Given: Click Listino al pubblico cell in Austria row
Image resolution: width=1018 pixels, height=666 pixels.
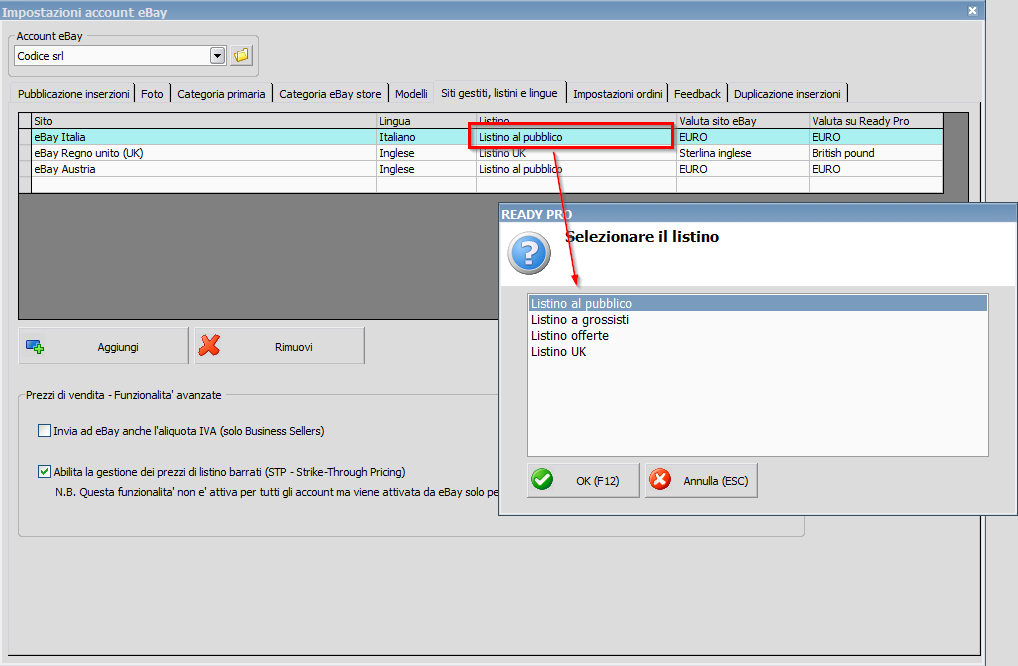Looking at the screenshot, I should click(x=576, y=169).
